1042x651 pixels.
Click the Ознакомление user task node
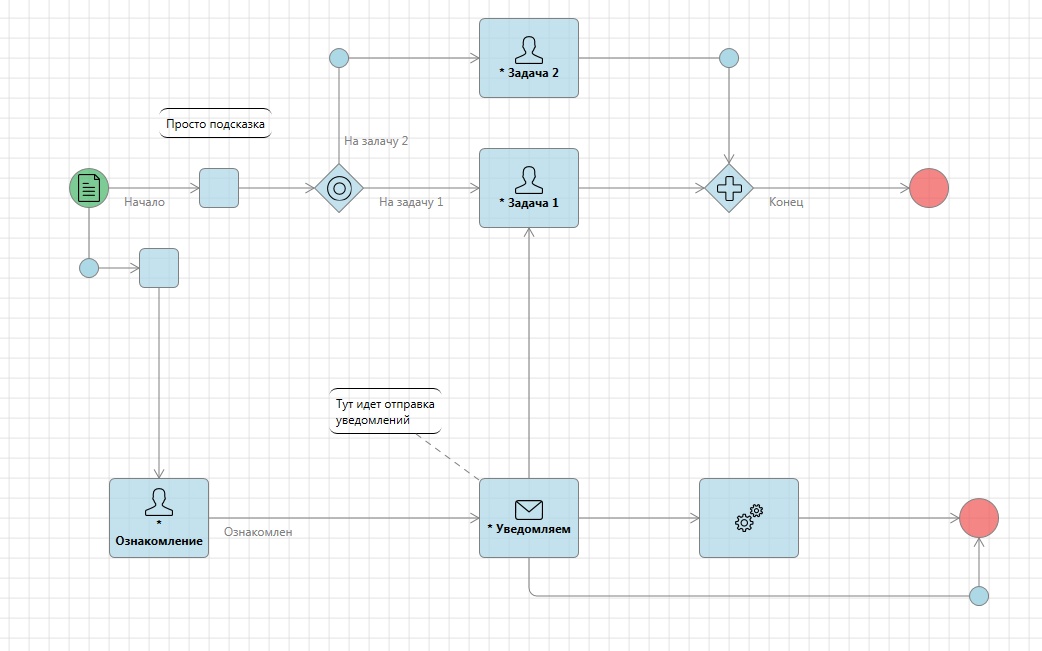click(159, 518)
